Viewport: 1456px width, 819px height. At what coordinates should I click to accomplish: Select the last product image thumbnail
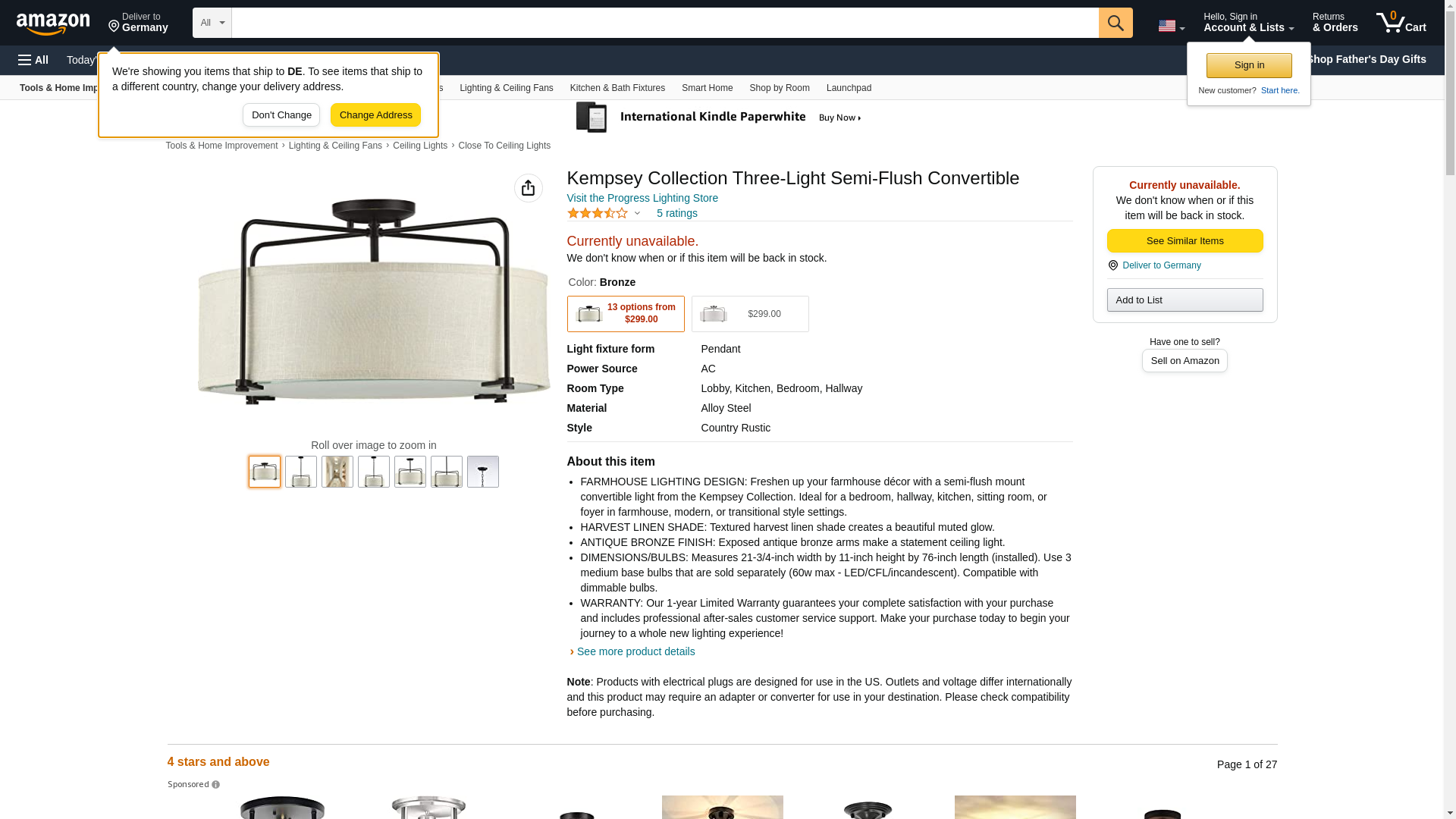click(482, 472)
